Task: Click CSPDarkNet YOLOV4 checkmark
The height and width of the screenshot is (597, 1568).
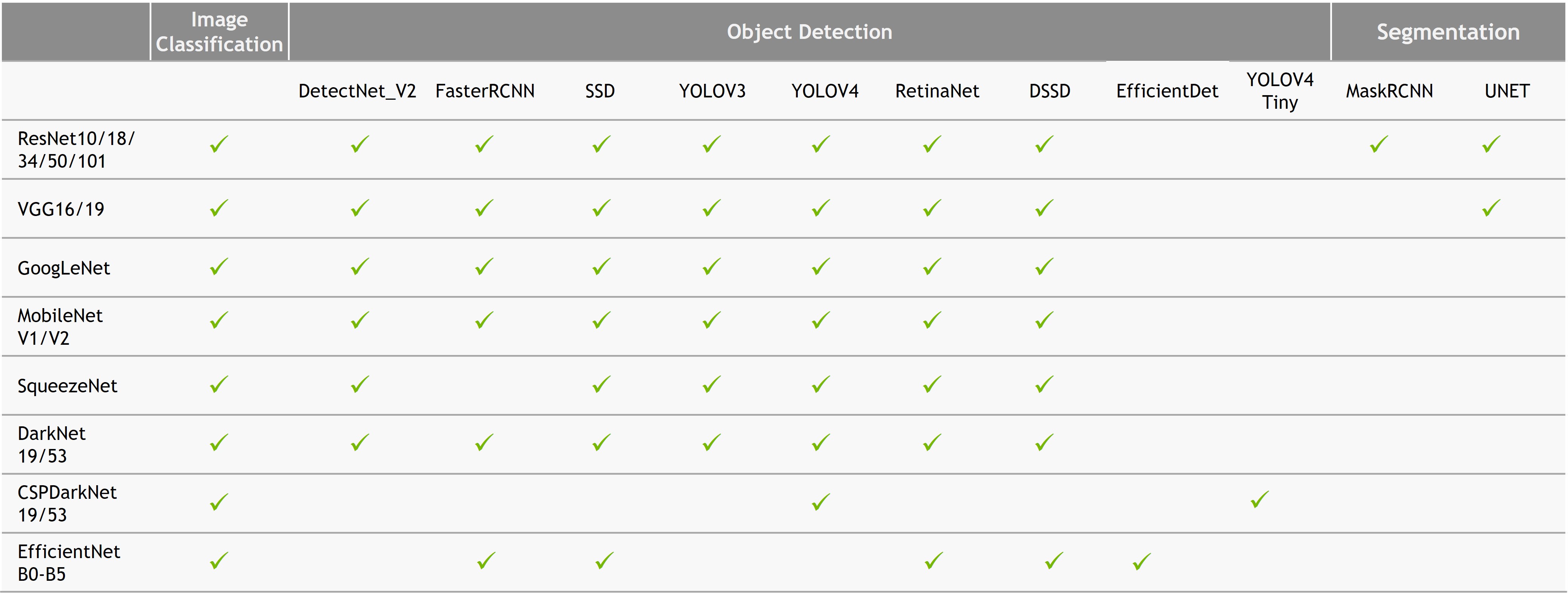Action: click(x=820, y=502)
